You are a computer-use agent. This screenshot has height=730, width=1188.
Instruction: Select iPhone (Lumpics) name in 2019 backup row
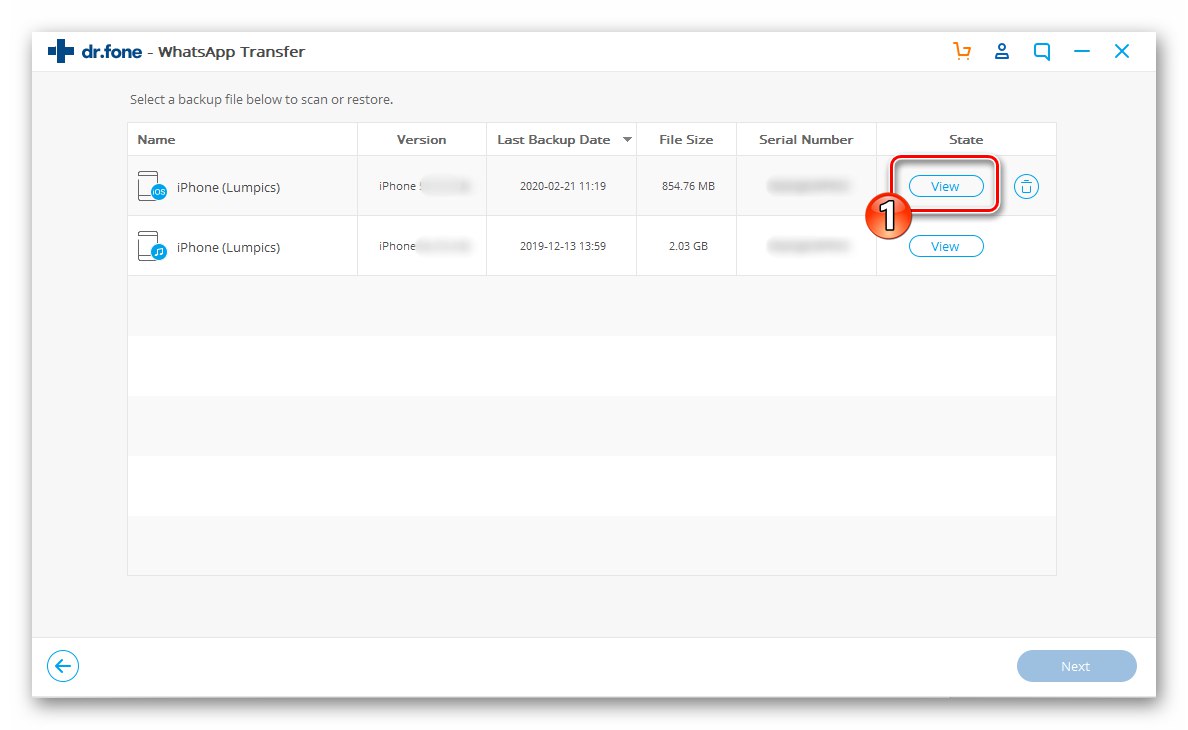click(x=228, y=247)
